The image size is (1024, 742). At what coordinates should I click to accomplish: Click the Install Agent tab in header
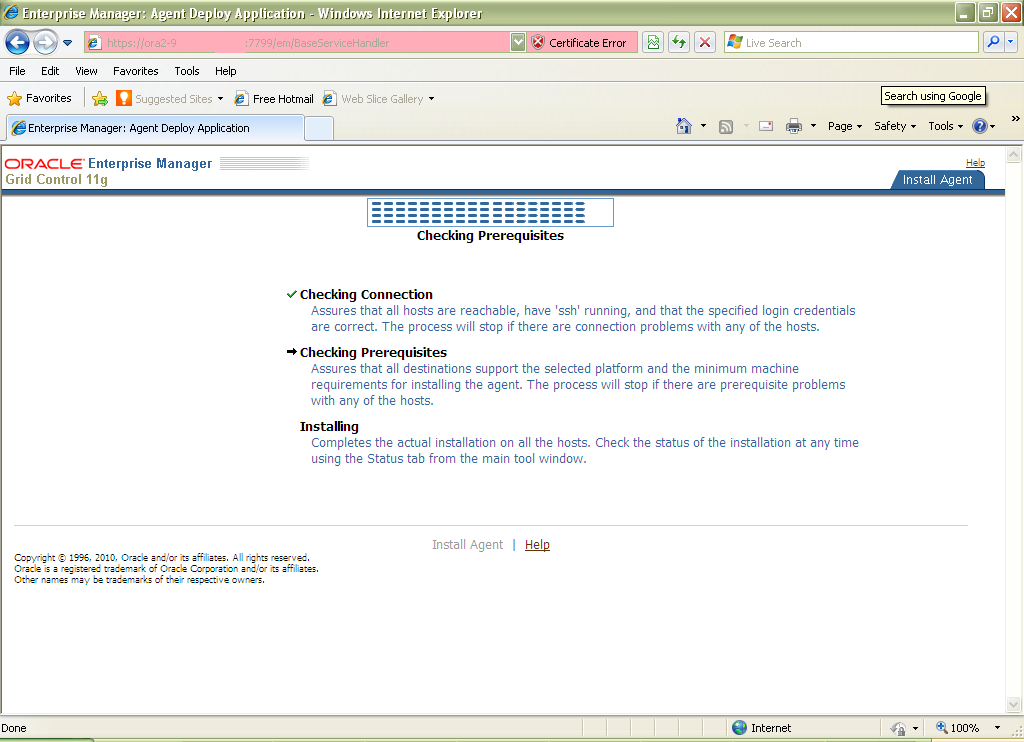pyautogui.click(x=937, y=180)
